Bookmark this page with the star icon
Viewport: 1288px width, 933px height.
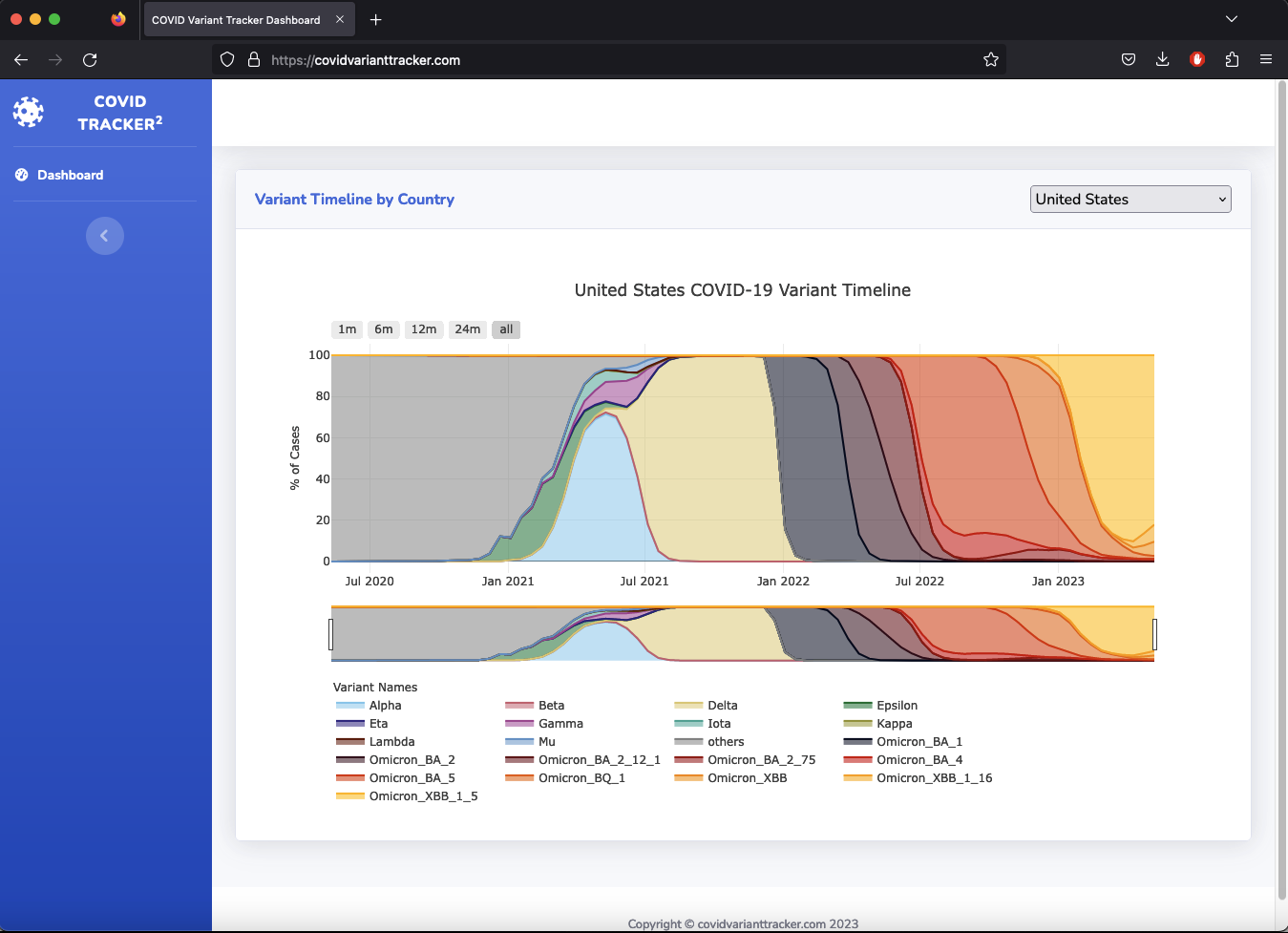(991, 59)
